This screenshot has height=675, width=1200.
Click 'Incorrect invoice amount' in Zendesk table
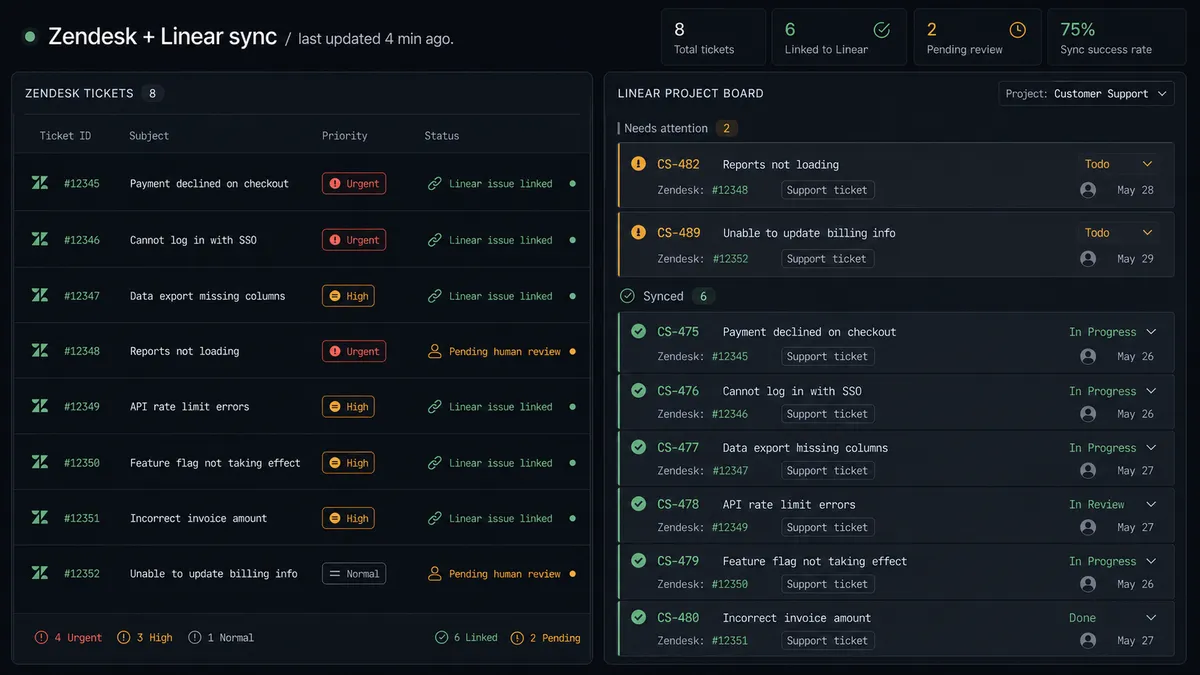[198, 518]
